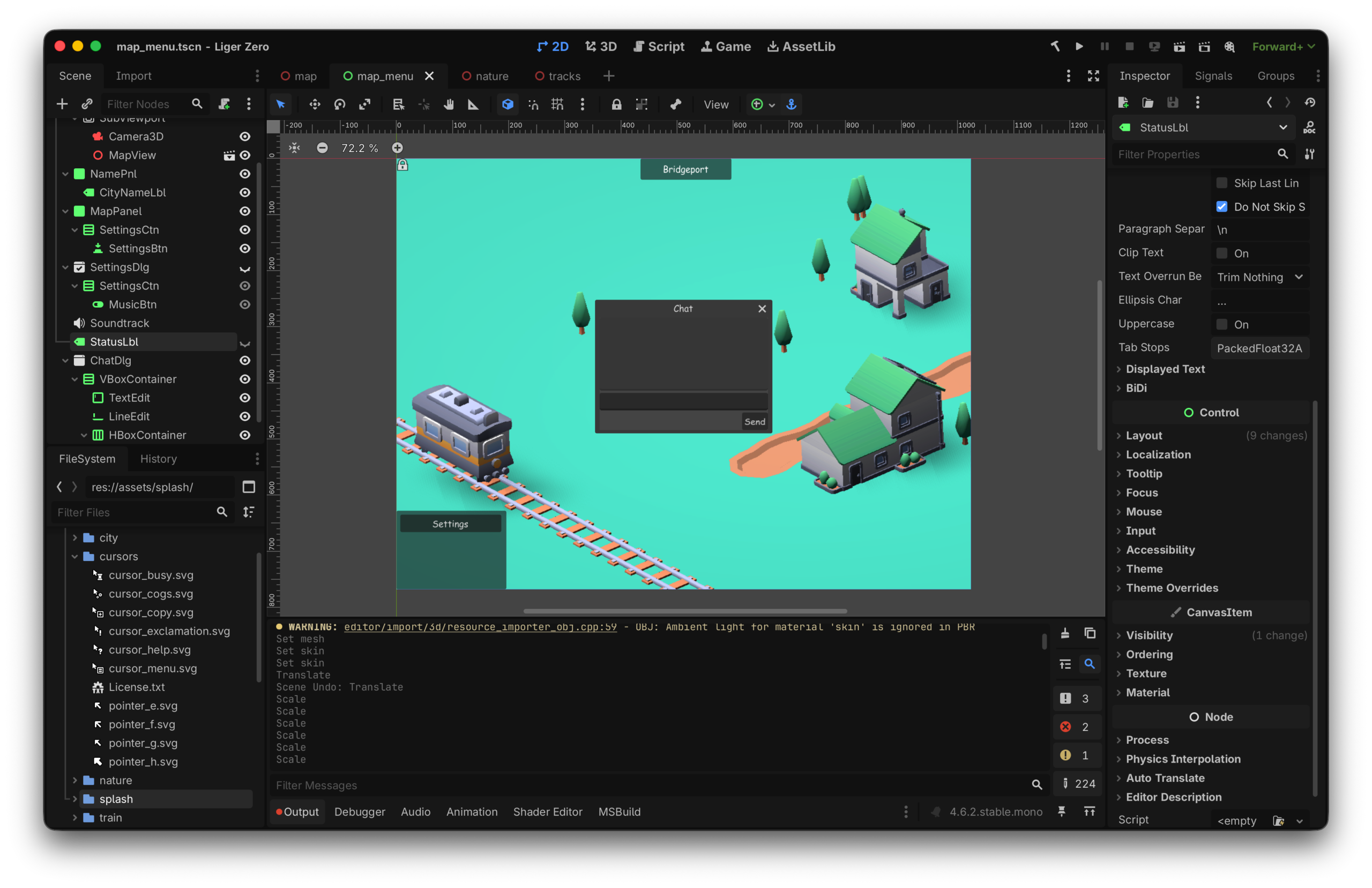This screenshot has width=1372, height=888.
Task: Select the Move mode tool
Action: click(314, 105)
